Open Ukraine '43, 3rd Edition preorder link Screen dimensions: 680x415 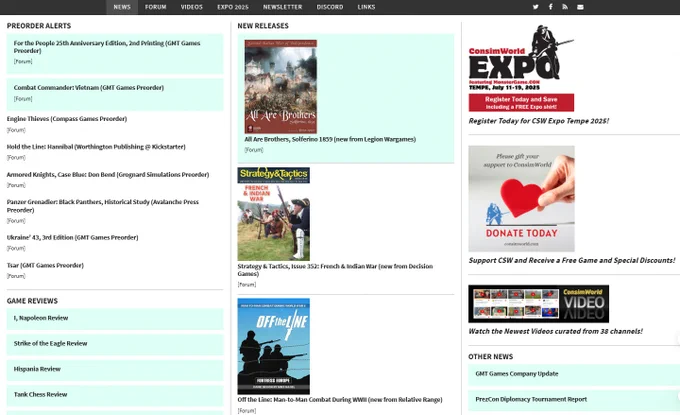click(x=72, y=238)
